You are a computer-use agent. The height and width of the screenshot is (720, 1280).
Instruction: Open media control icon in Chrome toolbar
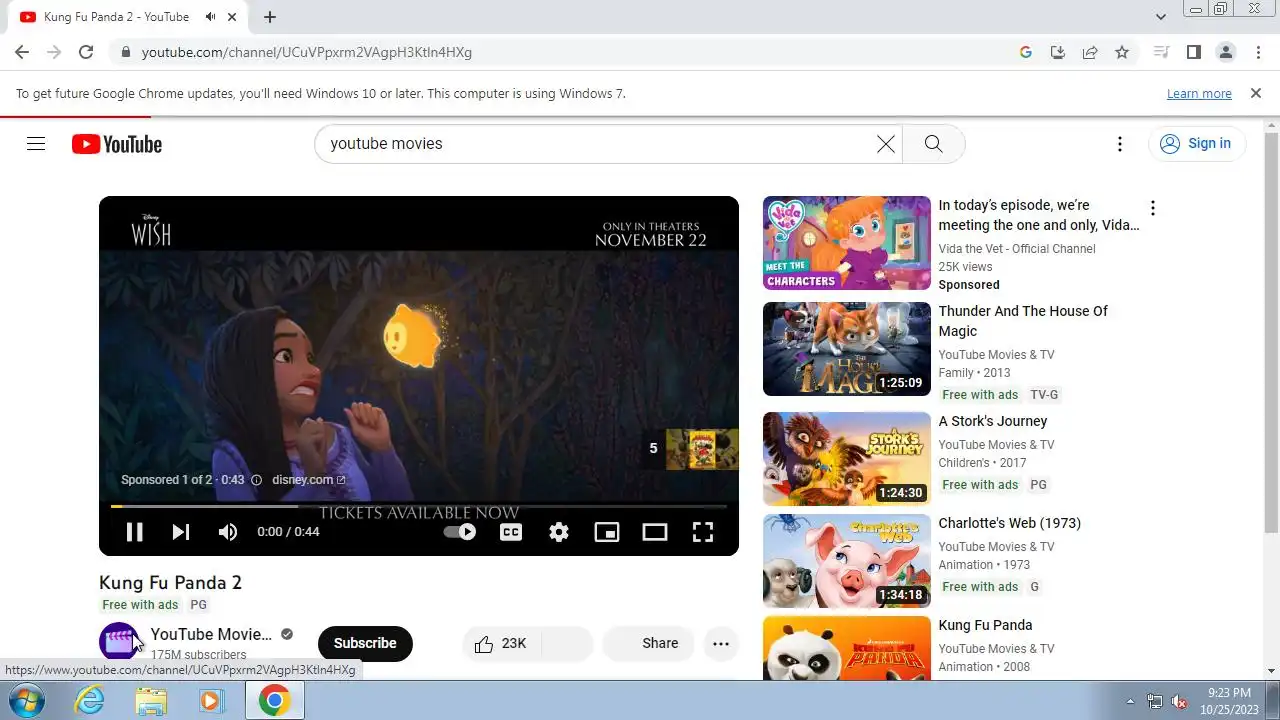[x=1161, y=52]
